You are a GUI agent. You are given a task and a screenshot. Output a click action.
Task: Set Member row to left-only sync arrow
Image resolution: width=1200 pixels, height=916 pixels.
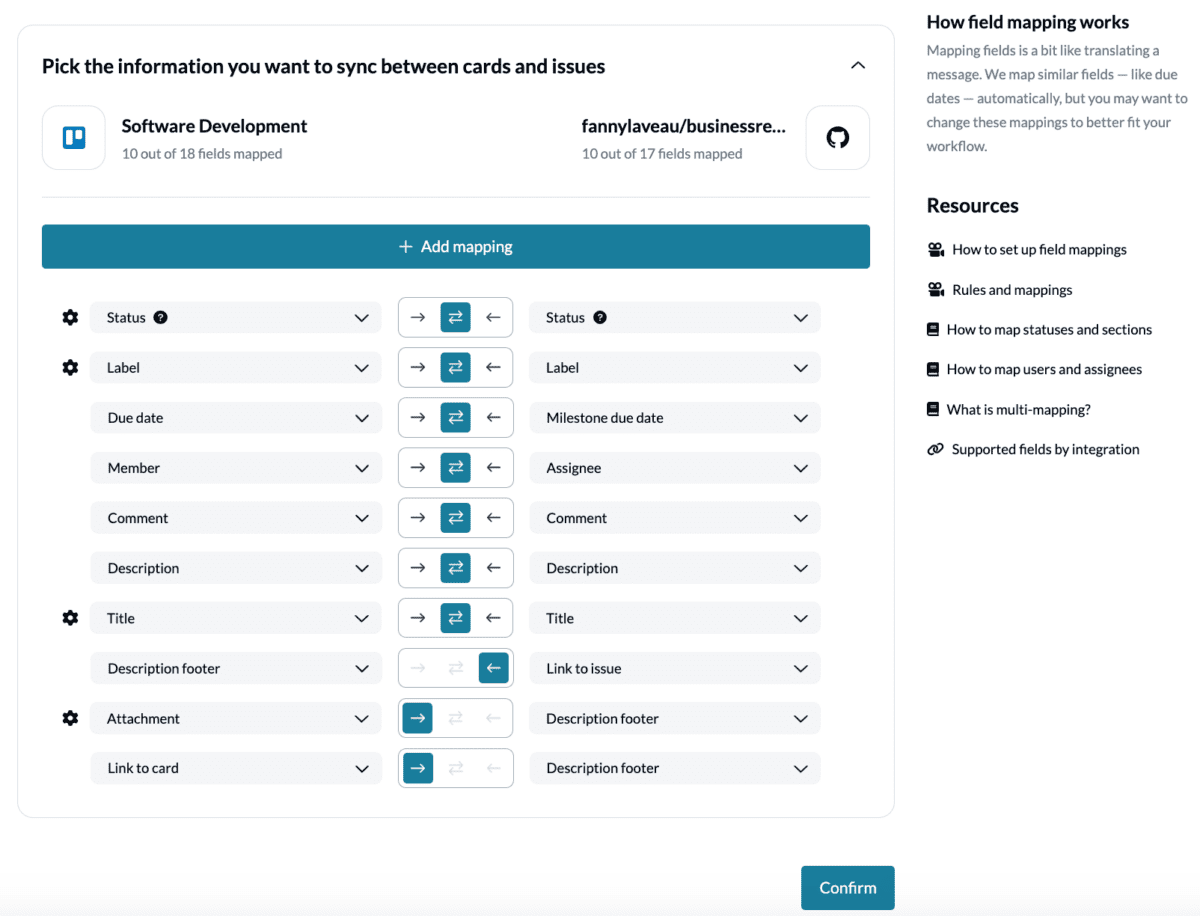pos(493,468)
